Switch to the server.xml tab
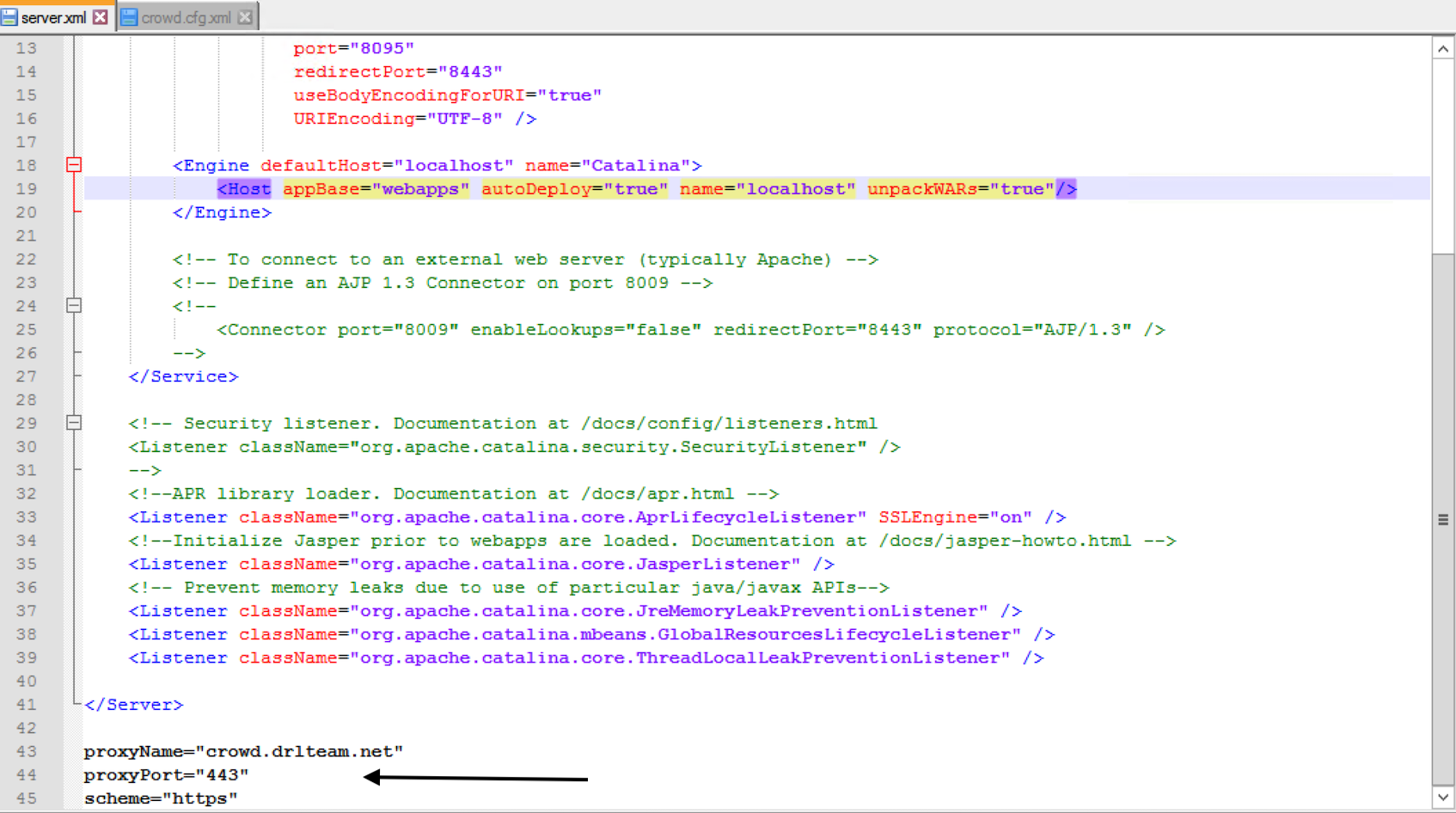 click(x=53, y=17)
